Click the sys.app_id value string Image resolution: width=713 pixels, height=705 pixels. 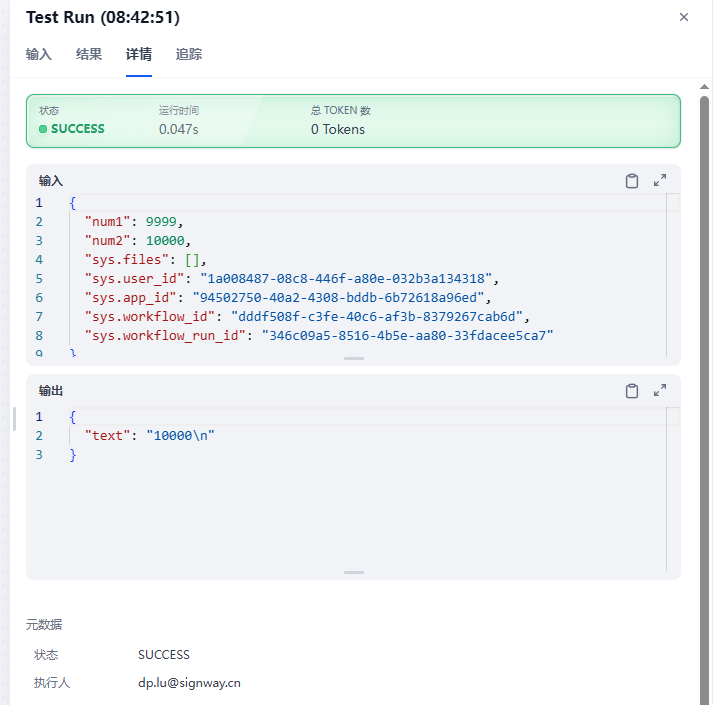[338, 298]
